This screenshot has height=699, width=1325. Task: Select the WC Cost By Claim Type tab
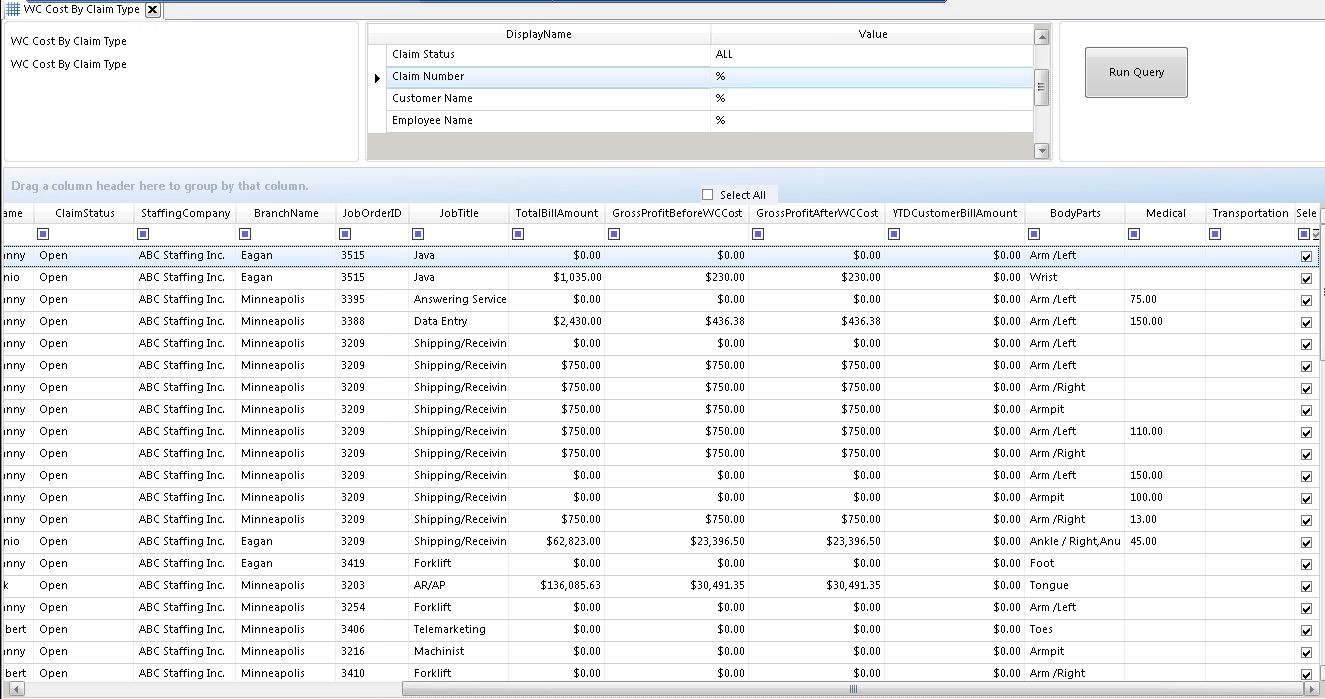coord(82,9)
